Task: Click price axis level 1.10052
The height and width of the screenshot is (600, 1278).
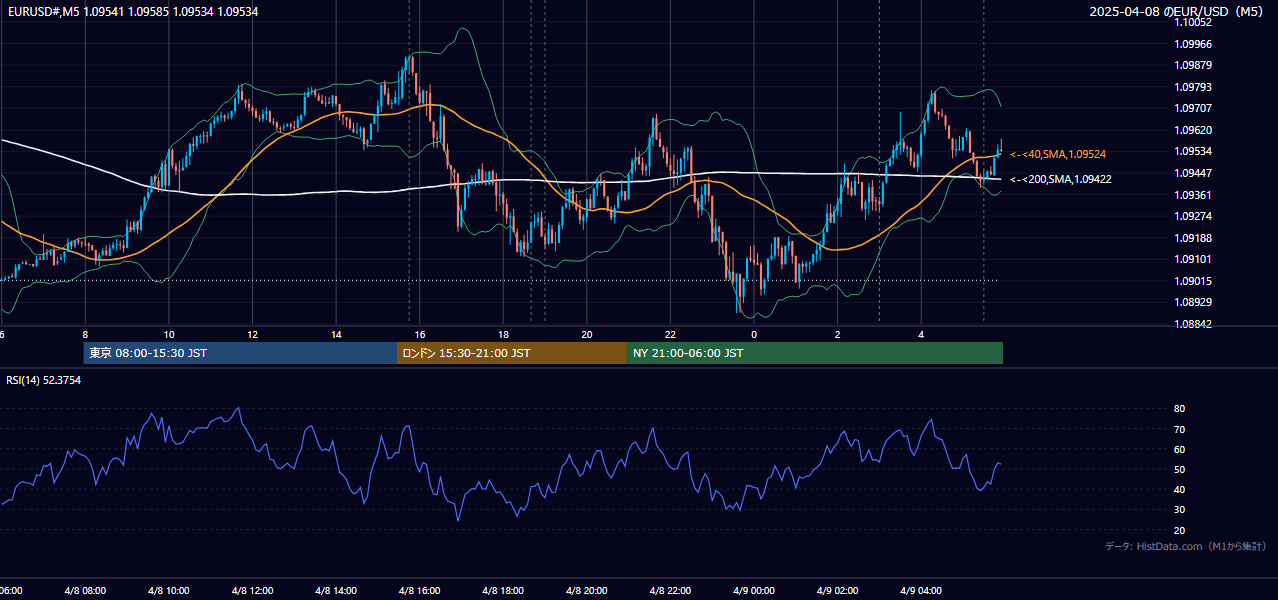Action: pos(1194,22)
